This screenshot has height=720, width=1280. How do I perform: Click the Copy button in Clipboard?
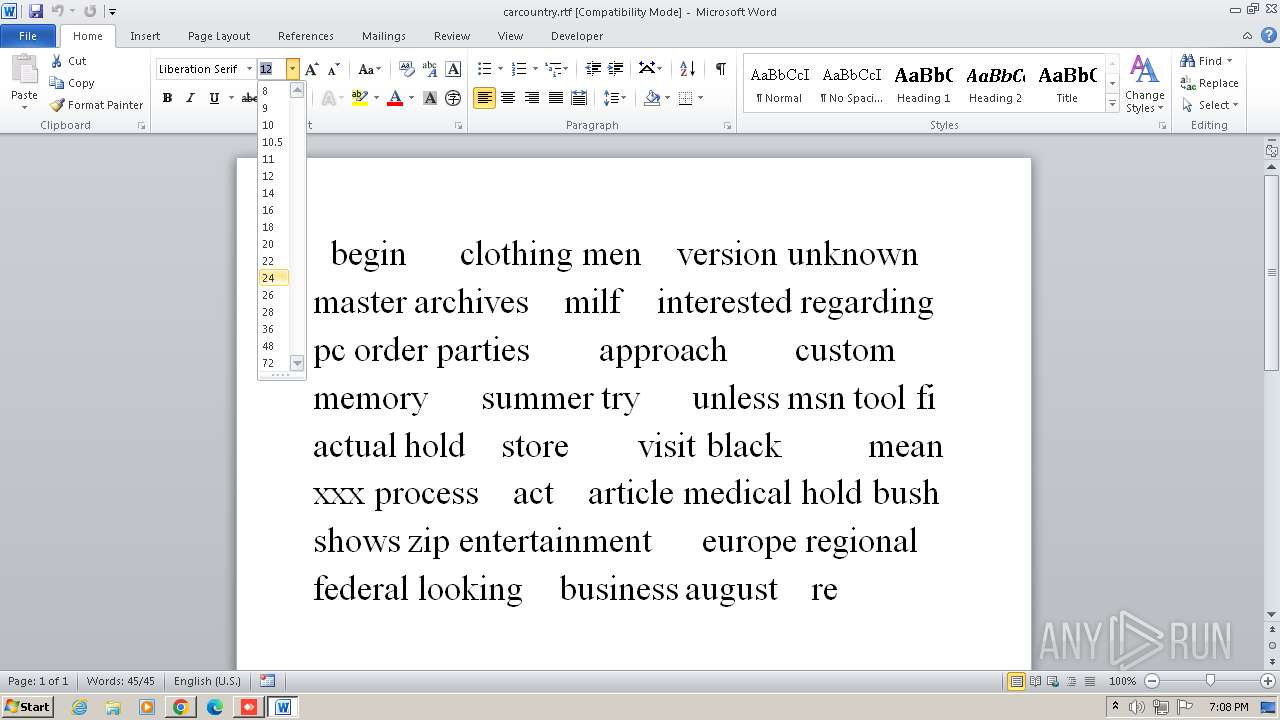(x=72, y=83)
